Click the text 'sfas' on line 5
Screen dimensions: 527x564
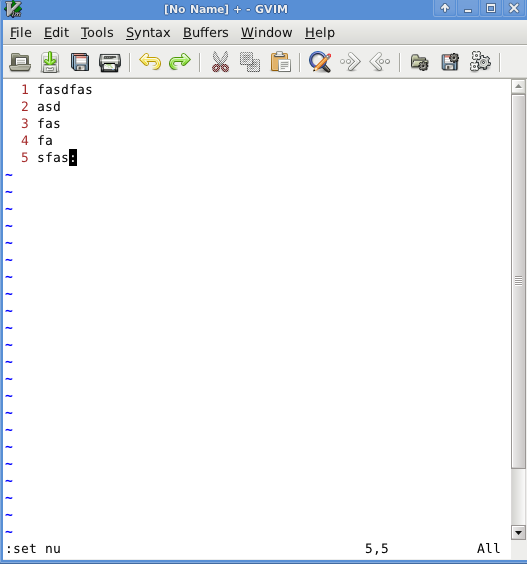(53, 158)
